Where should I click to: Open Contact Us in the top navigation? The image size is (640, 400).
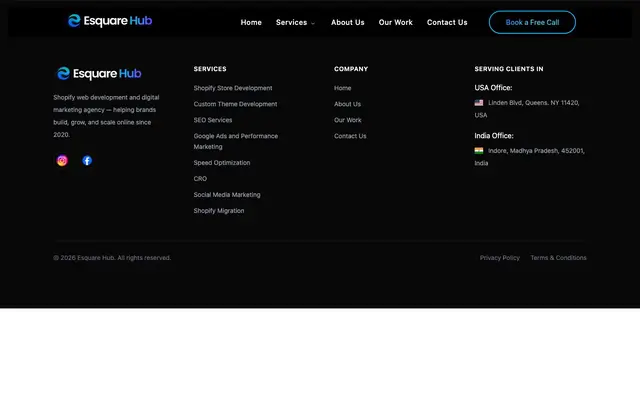(447, 22)
